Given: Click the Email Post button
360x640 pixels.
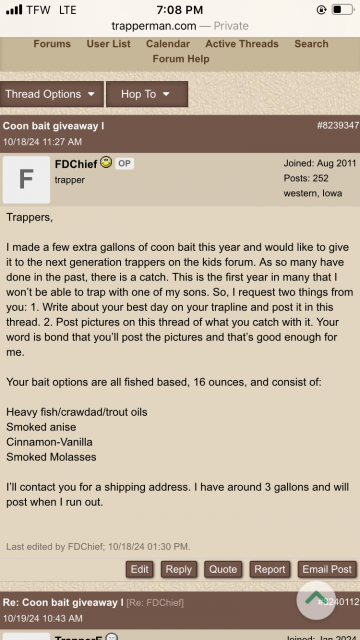Looking at the screenshot, I should click(x=327, y=569).
